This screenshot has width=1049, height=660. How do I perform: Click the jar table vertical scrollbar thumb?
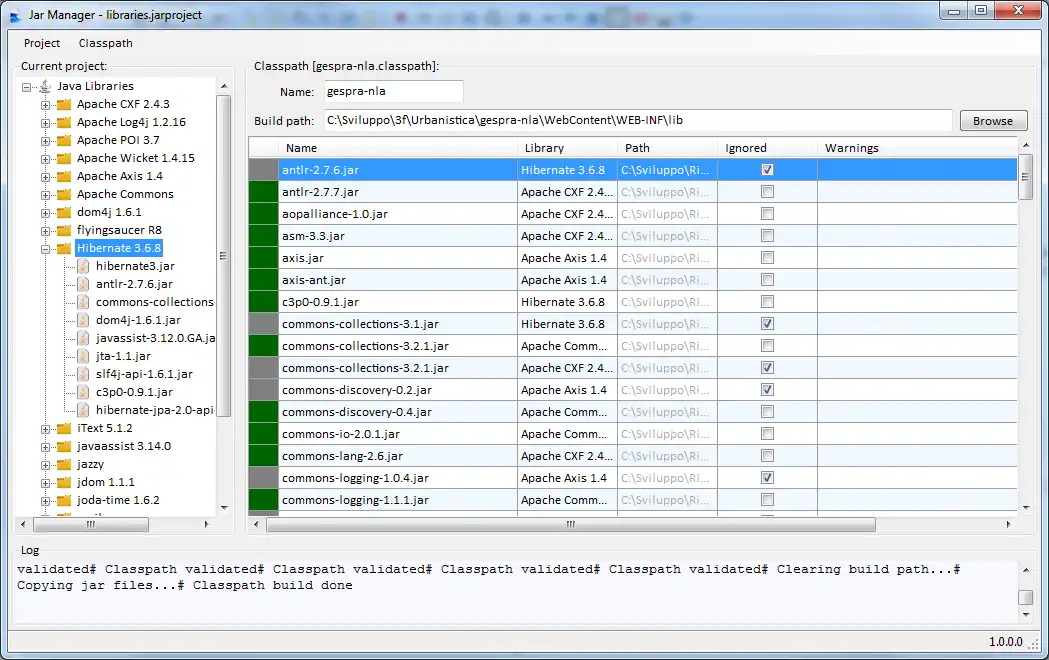pos(1025,177)
